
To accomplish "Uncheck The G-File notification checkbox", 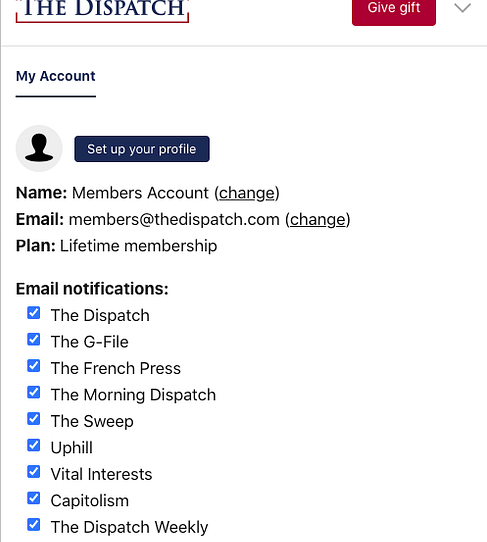I will (x=34, y=339).
